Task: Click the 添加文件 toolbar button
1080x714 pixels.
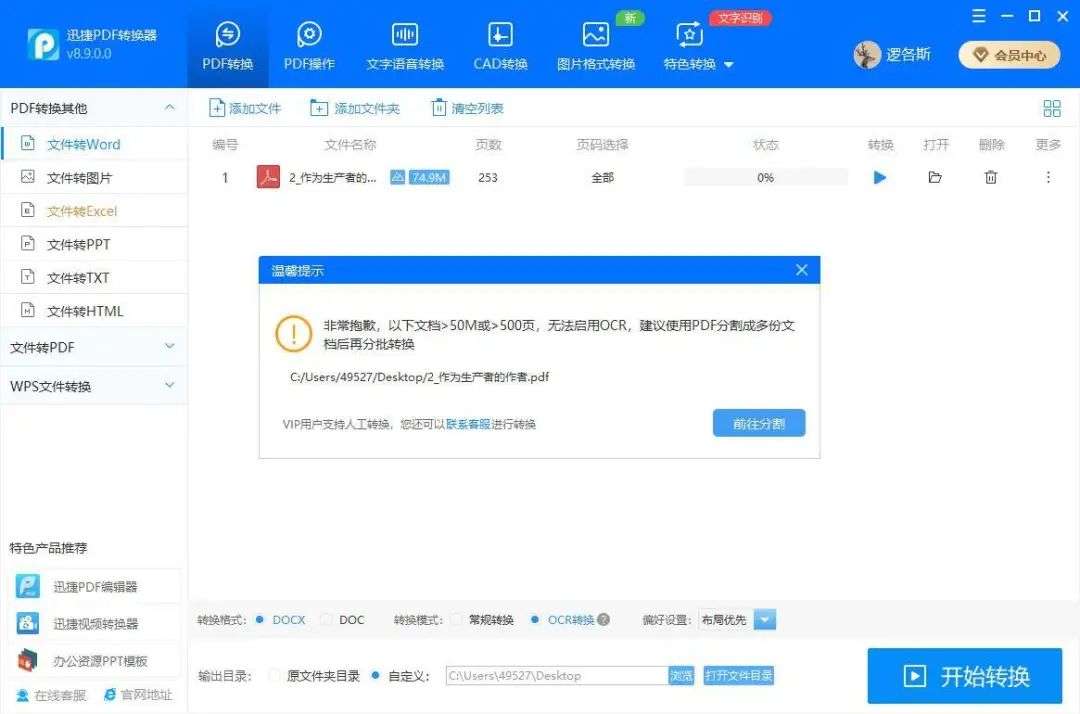Action: coord(245,108)
